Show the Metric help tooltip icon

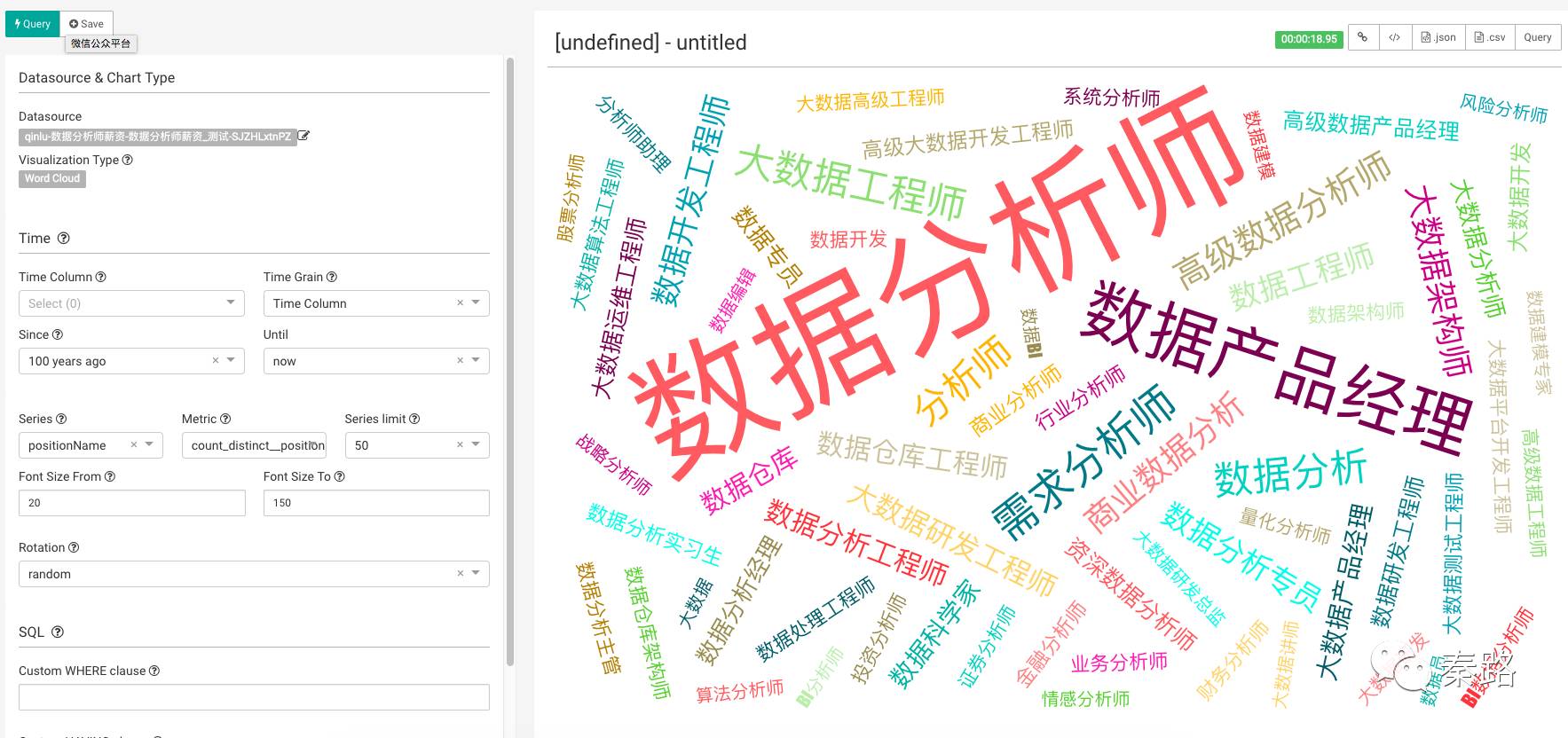coord(225,419)
